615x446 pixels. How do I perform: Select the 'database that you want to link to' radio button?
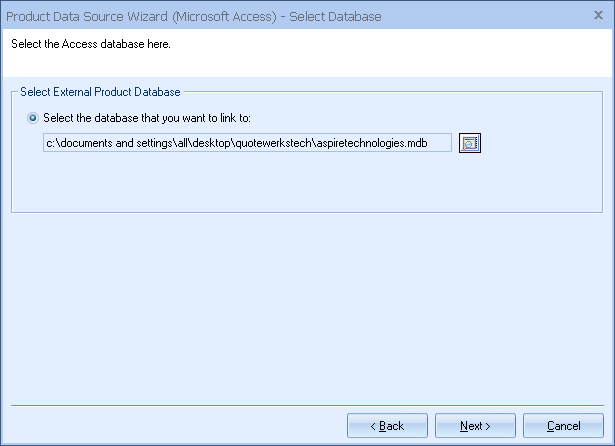pyautogui.click(x=34, y=118)
